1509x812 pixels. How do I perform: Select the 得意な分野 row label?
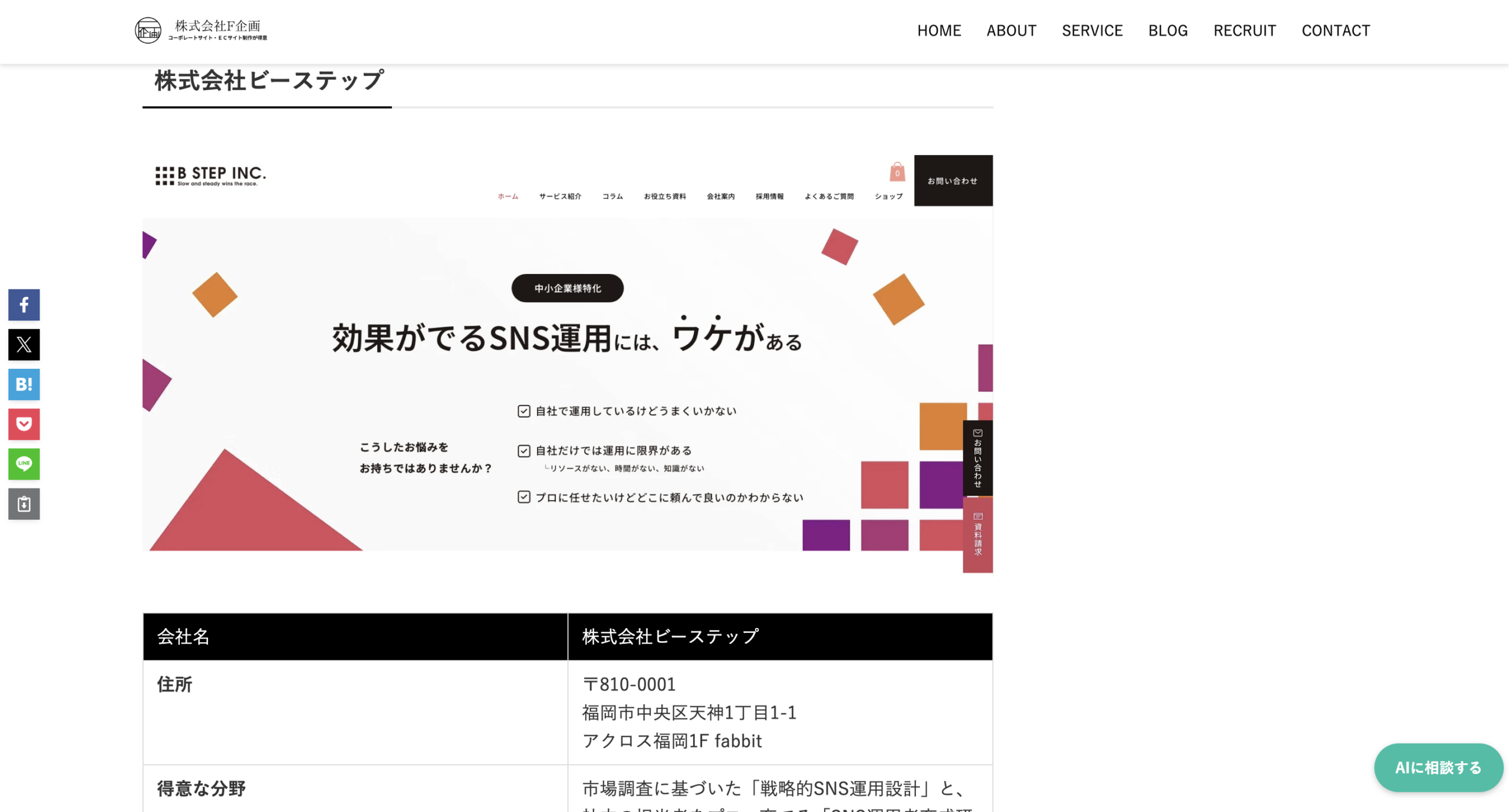point(201,788)
